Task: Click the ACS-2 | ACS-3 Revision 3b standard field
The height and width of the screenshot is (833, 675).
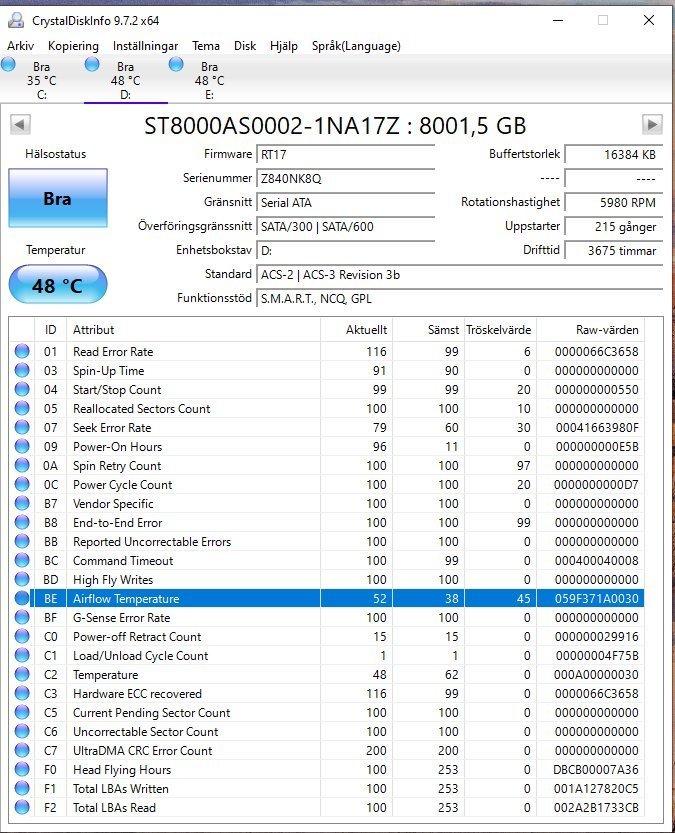Action: click(x=459, y=275)
